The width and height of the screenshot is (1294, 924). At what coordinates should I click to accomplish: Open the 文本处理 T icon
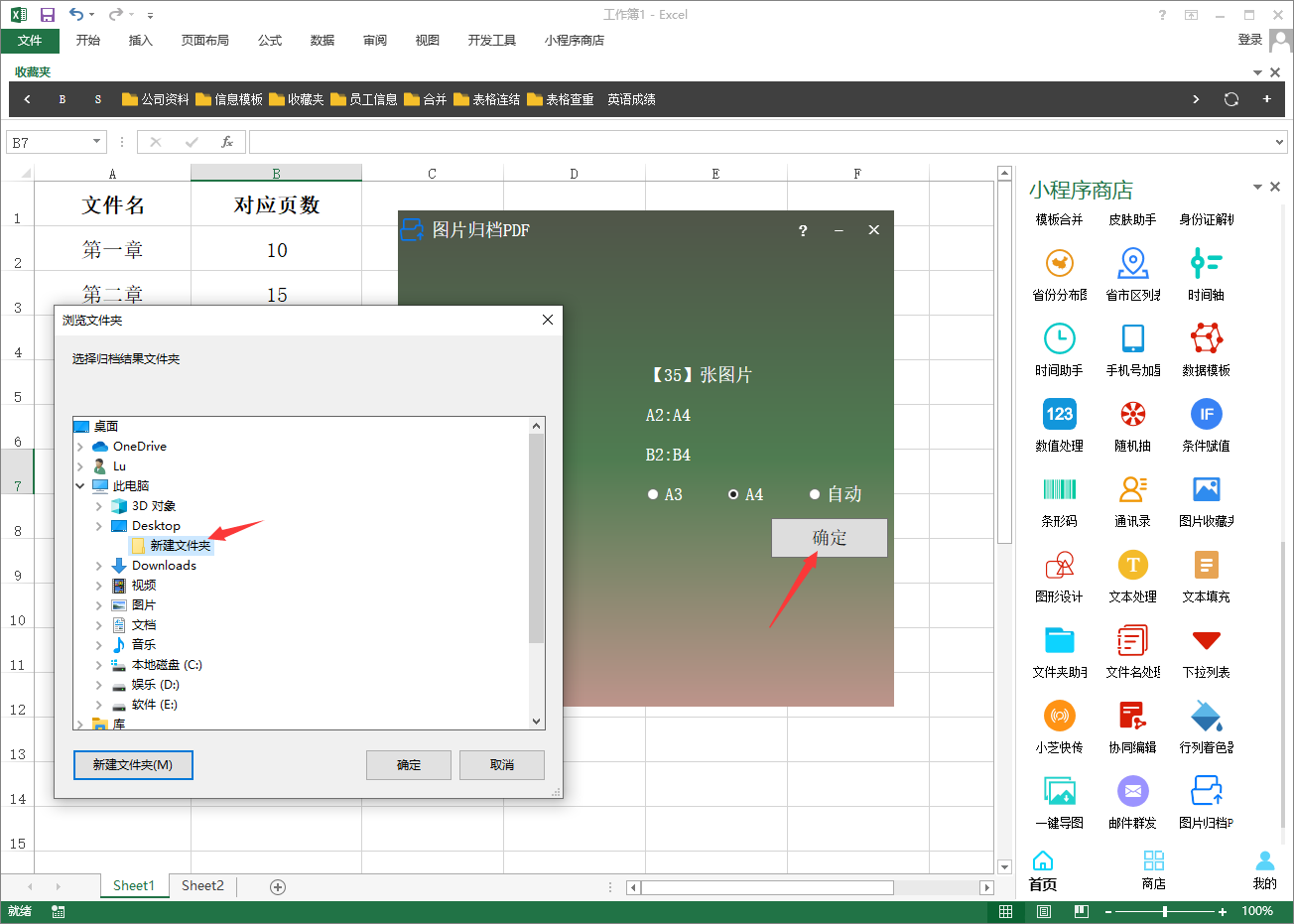pyautogui.click(x=1133, y=565)
